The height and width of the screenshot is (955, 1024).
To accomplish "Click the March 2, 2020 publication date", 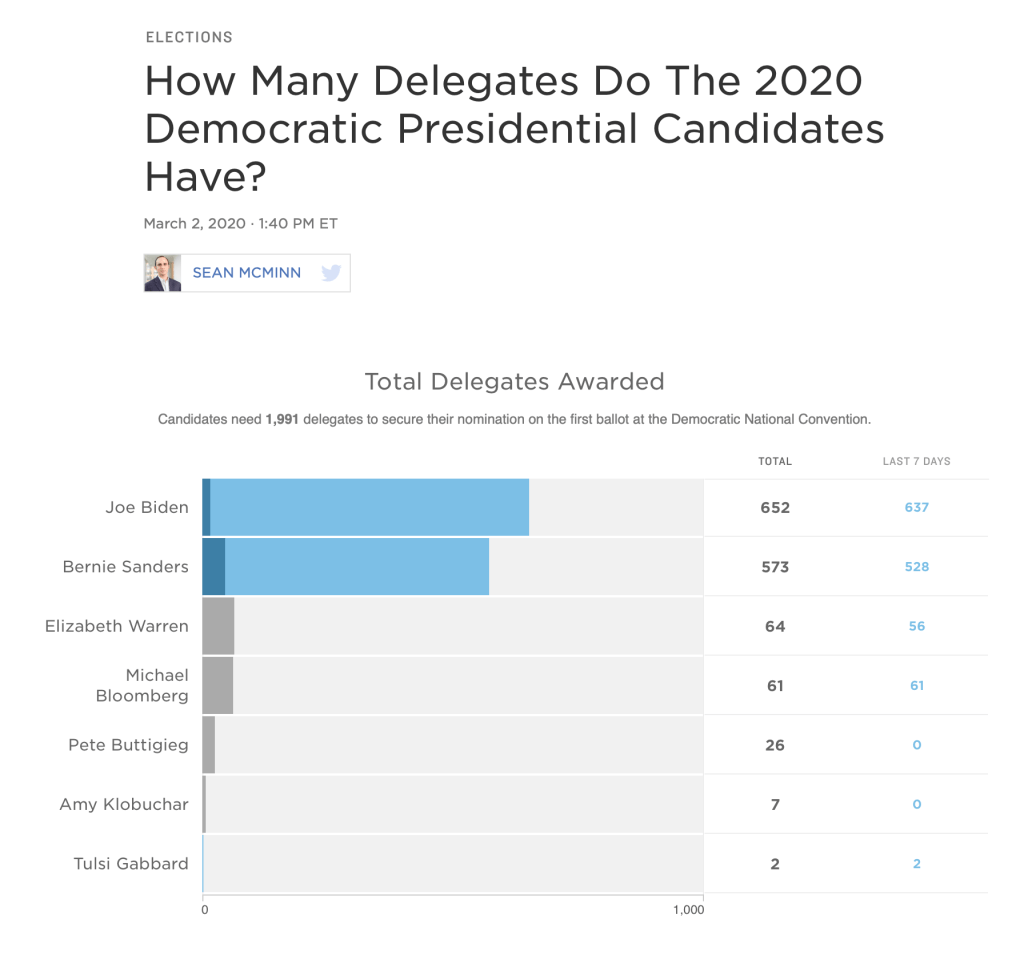I will click(194, 224).
